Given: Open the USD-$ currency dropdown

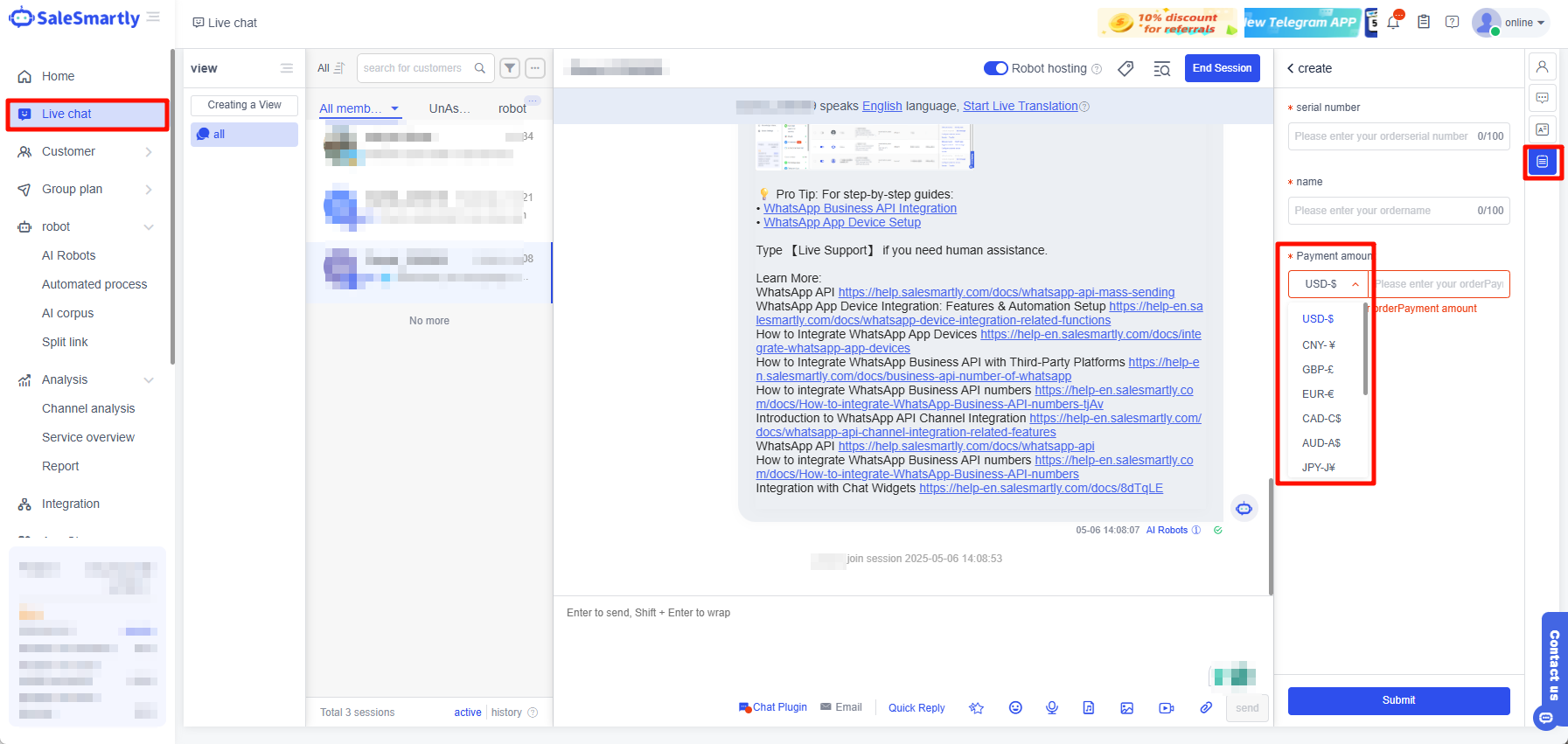Looking at the screenshot, I should pos(1328,284).
